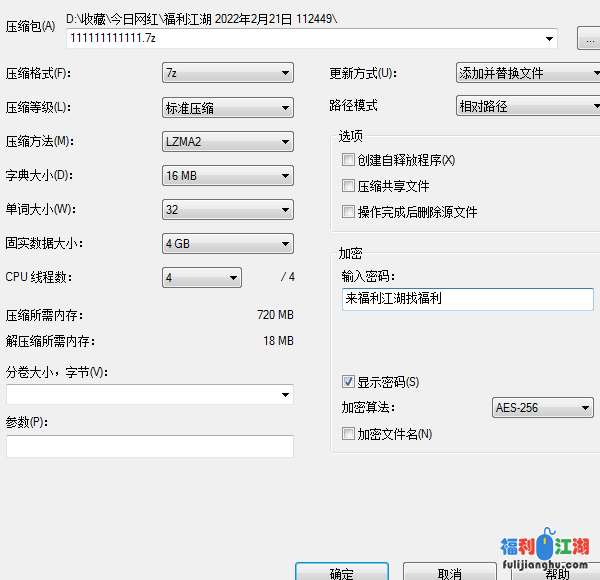Click the 参数 input field
Image resolution: width=600 pixels, height=580 pixels.
(x=150, y=446)
